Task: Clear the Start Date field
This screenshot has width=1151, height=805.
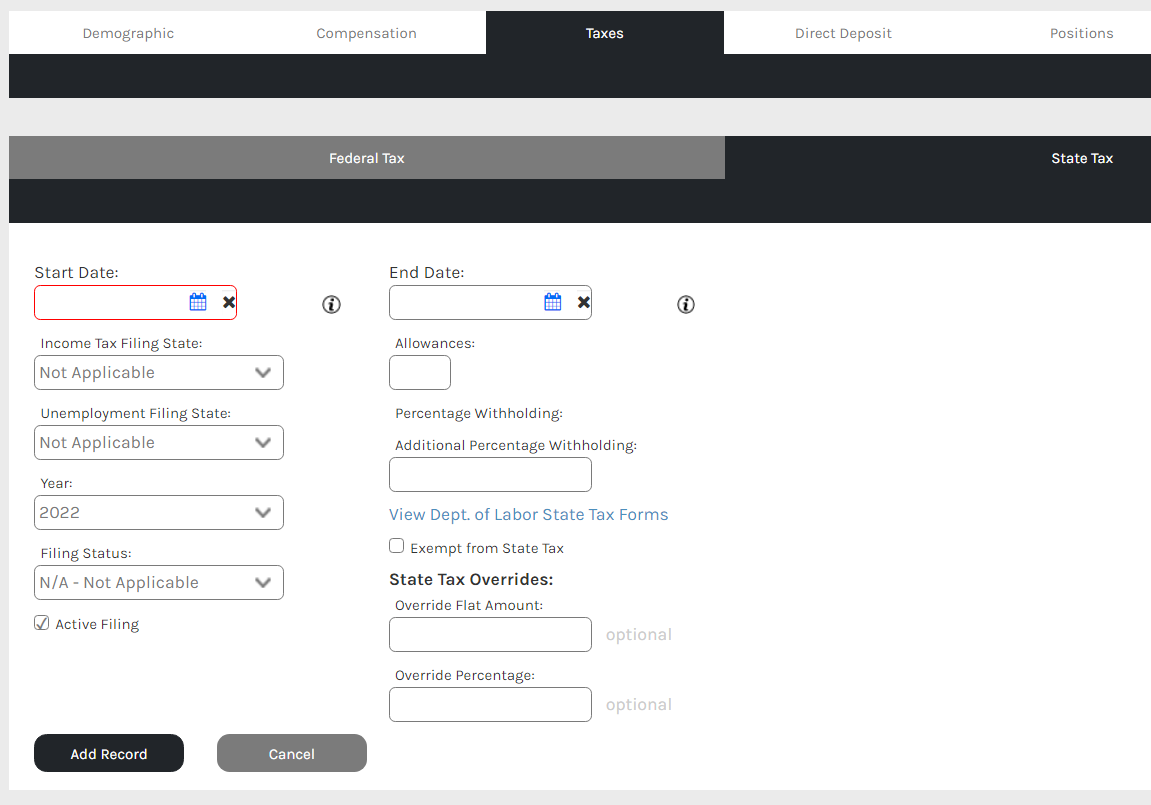Action: (x=229, y=302)
